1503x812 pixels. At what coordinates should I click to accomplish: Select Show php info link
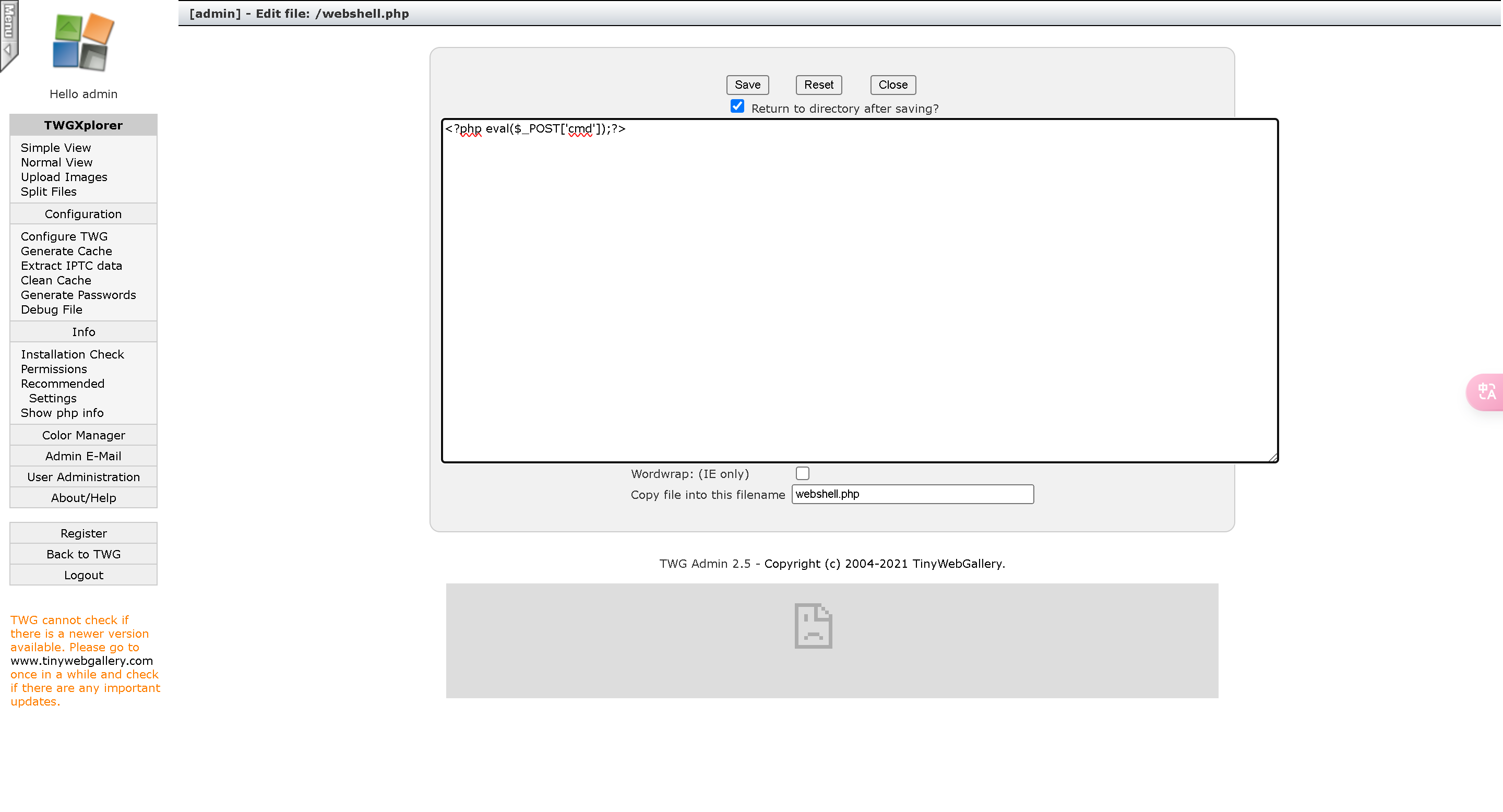point(62,413)
